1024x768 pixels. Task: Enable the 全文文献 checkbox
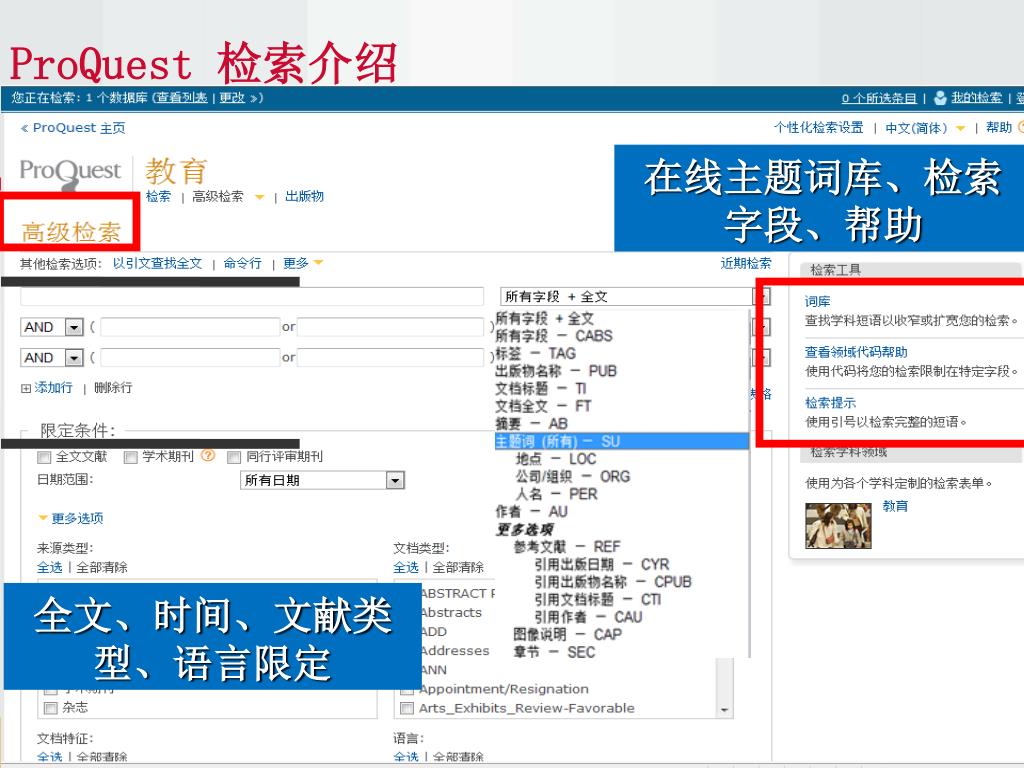pos(42,457)
